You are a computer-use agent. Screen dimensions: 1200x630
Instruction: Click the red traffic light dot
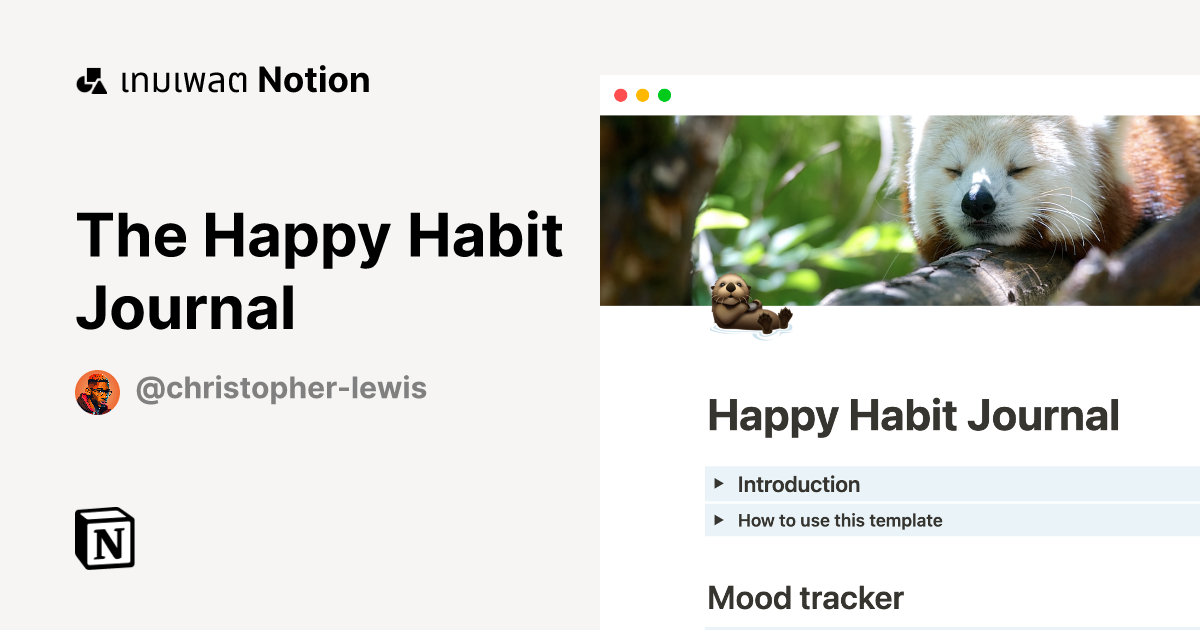click(622, 95)
